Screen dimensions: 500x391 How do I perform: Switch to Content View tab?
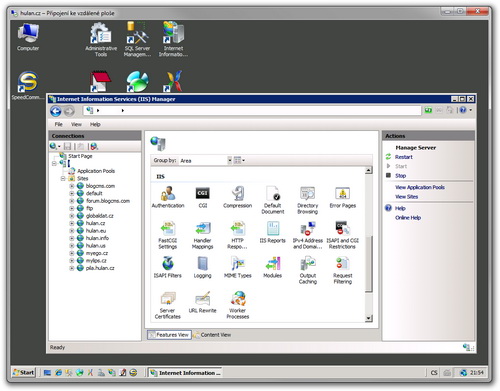212,335
